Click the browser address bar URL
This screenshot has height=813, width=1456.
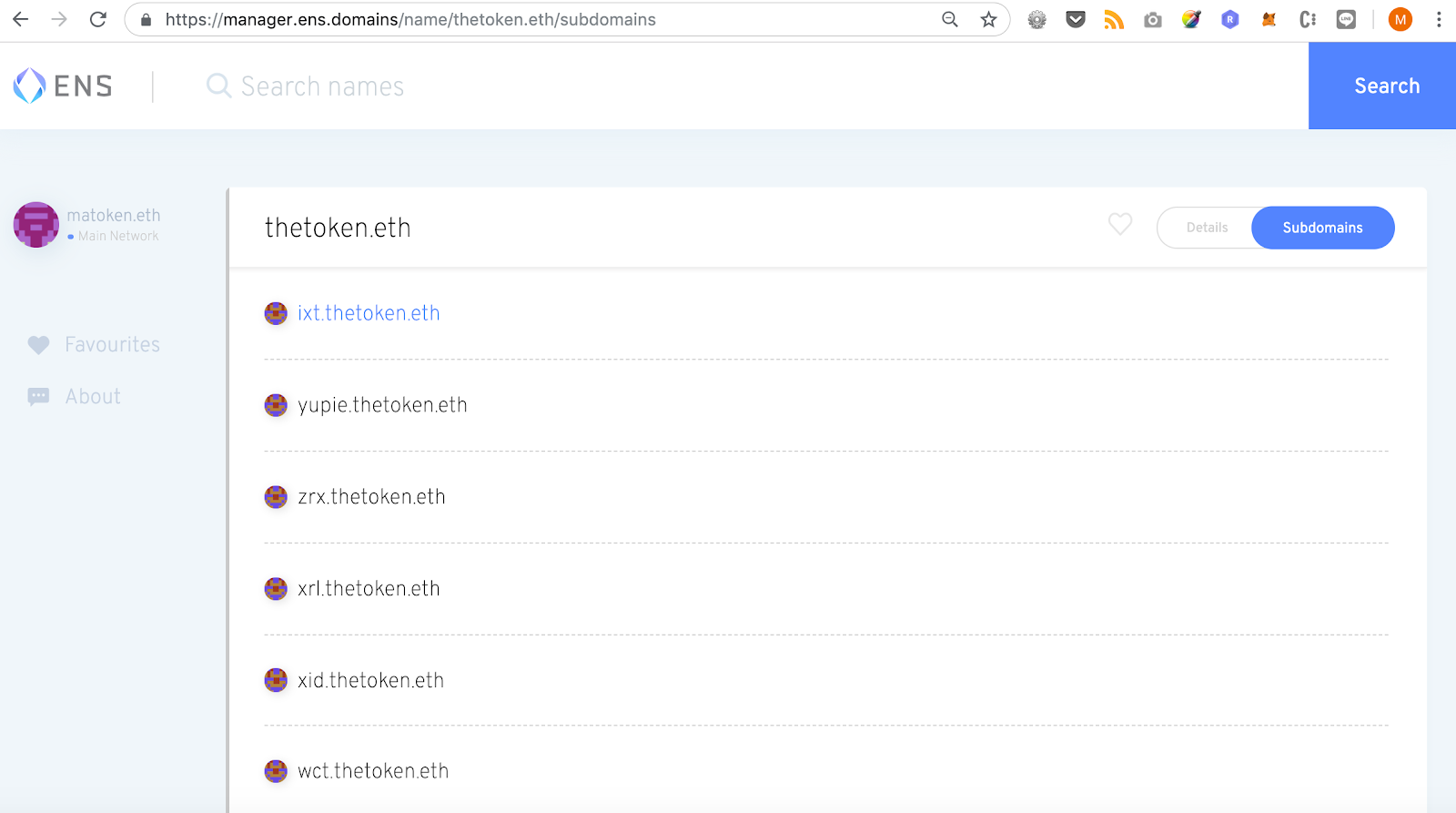[410, 19]
